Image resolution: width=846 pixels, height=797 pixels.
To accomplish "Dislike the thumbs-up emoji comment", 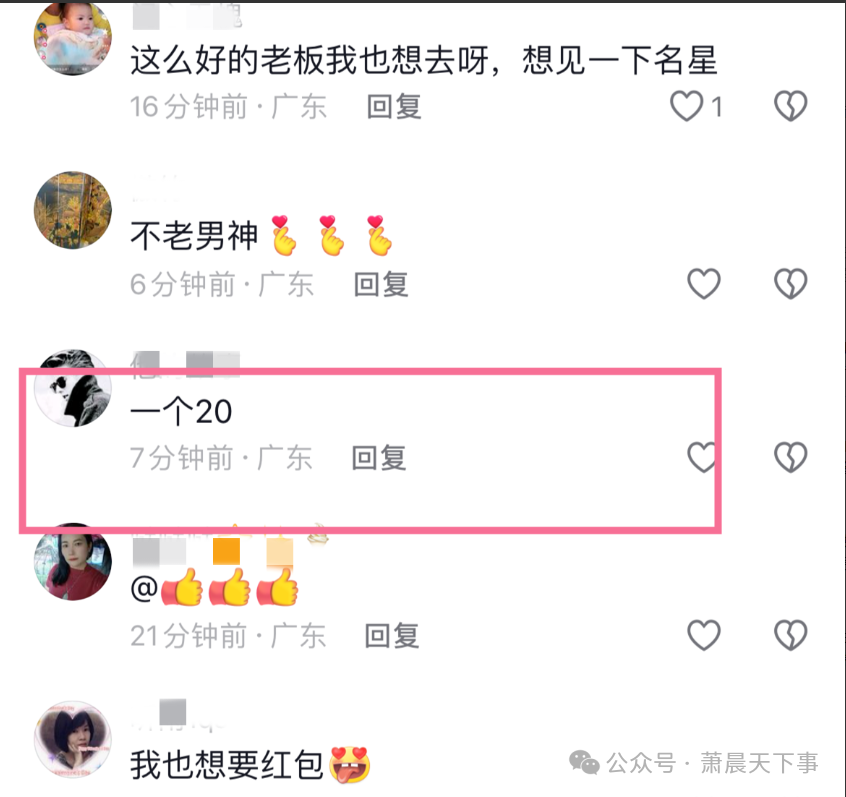I will [790, 635].
